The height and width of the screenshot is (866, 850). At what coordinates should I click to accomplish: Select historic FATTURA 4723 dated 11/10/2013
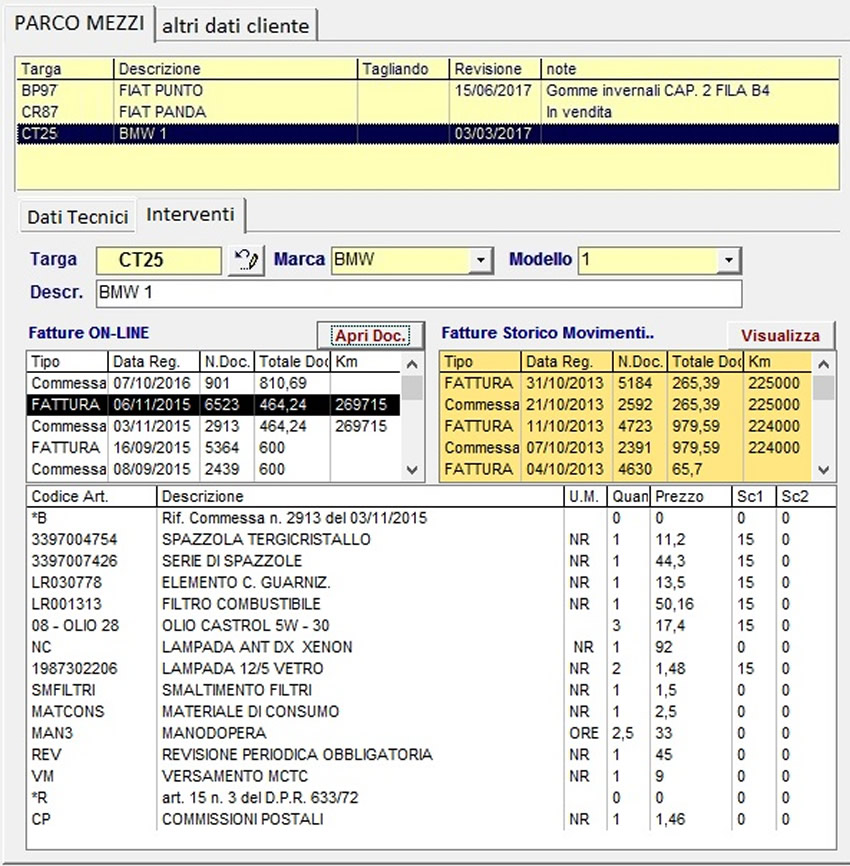point(626,426)
